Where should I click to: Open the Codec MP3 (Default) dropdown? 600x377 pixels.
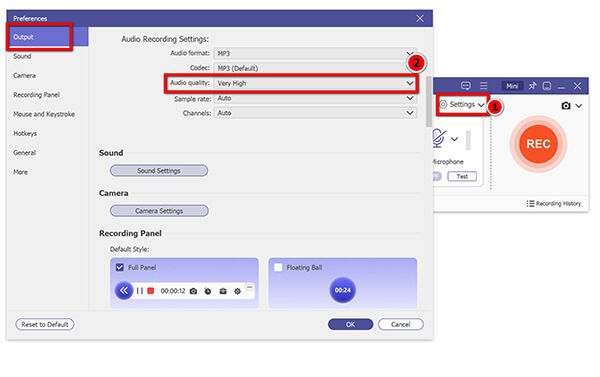click(x=315, y=68)
